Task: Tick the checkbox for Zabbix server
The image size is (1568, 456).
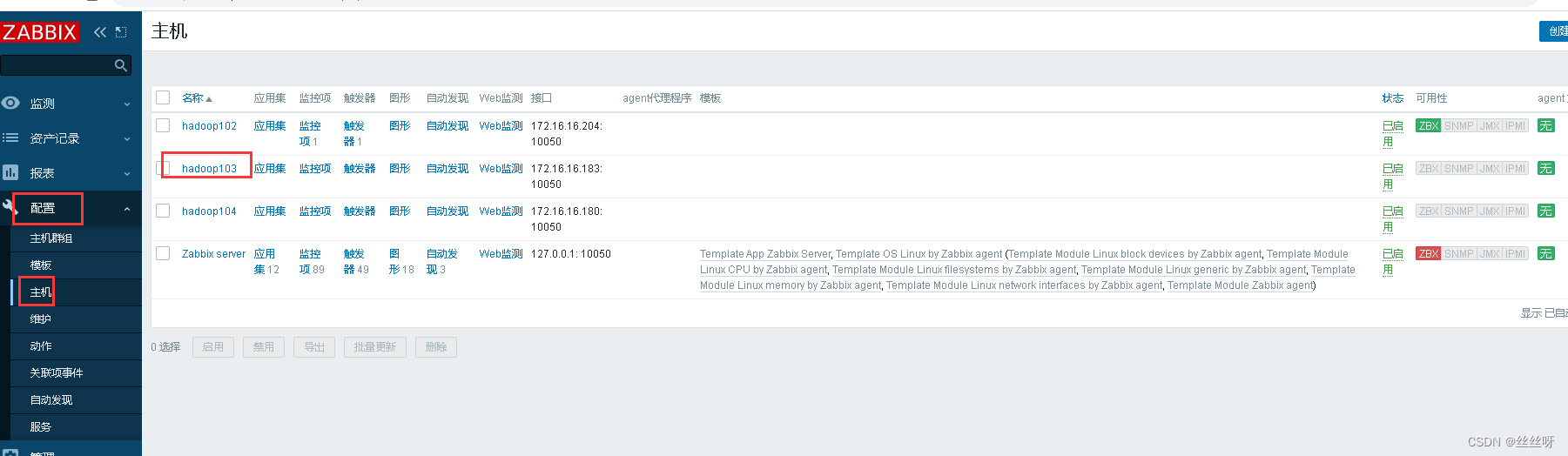Action: coord(163,253)
